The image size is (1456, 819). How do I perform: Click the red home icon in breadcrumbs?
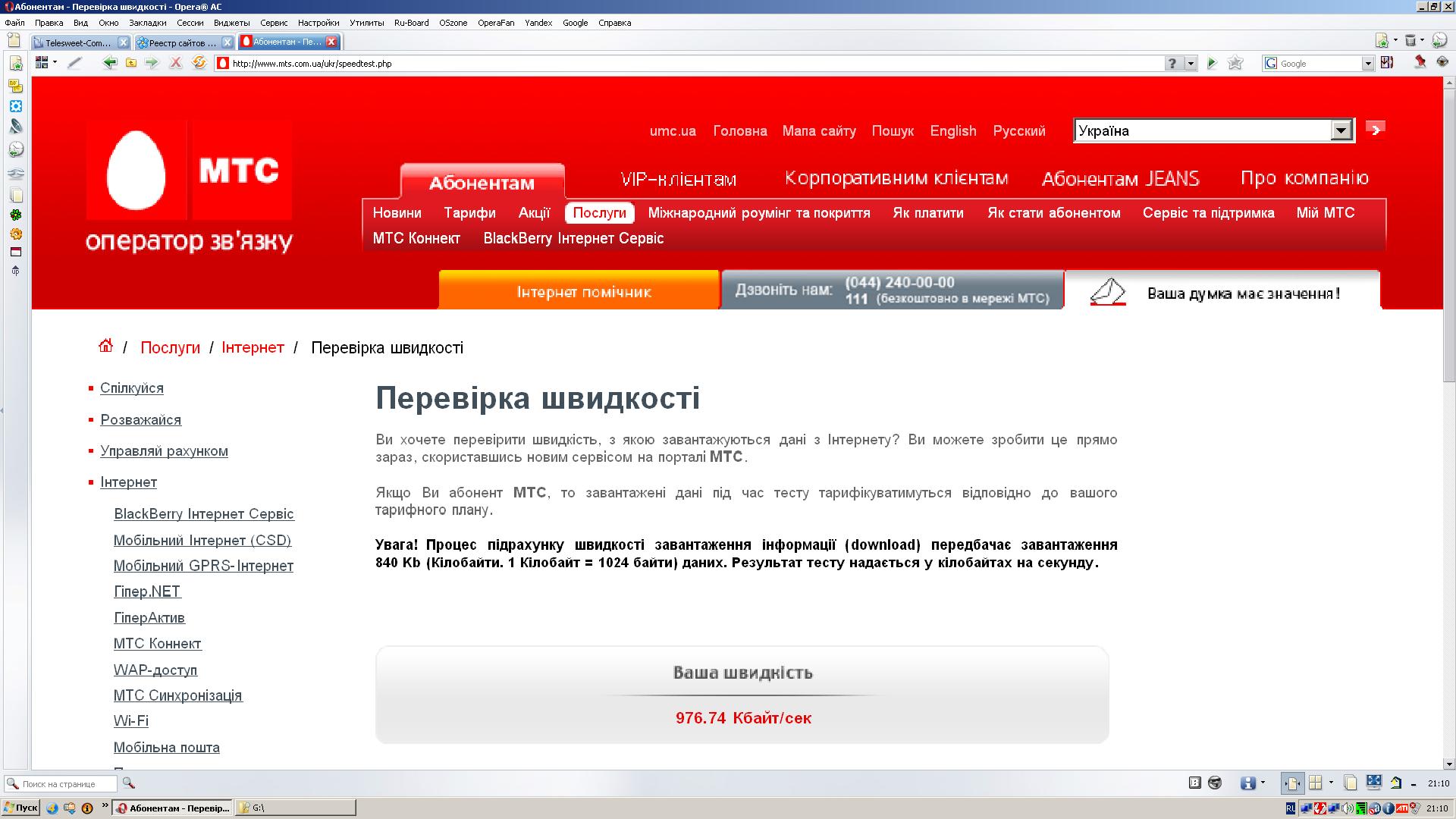point(105,347)
